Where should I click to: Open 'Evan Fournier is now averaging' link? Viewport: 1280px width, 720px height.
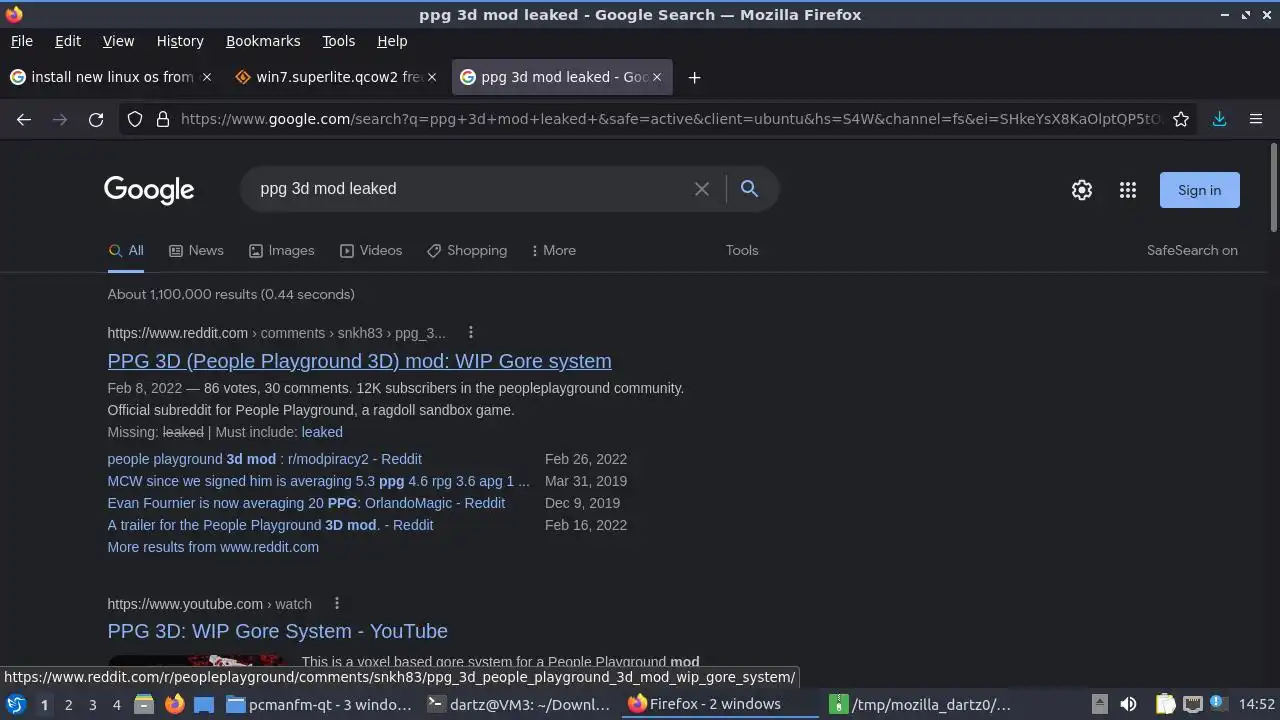[306, 503]
